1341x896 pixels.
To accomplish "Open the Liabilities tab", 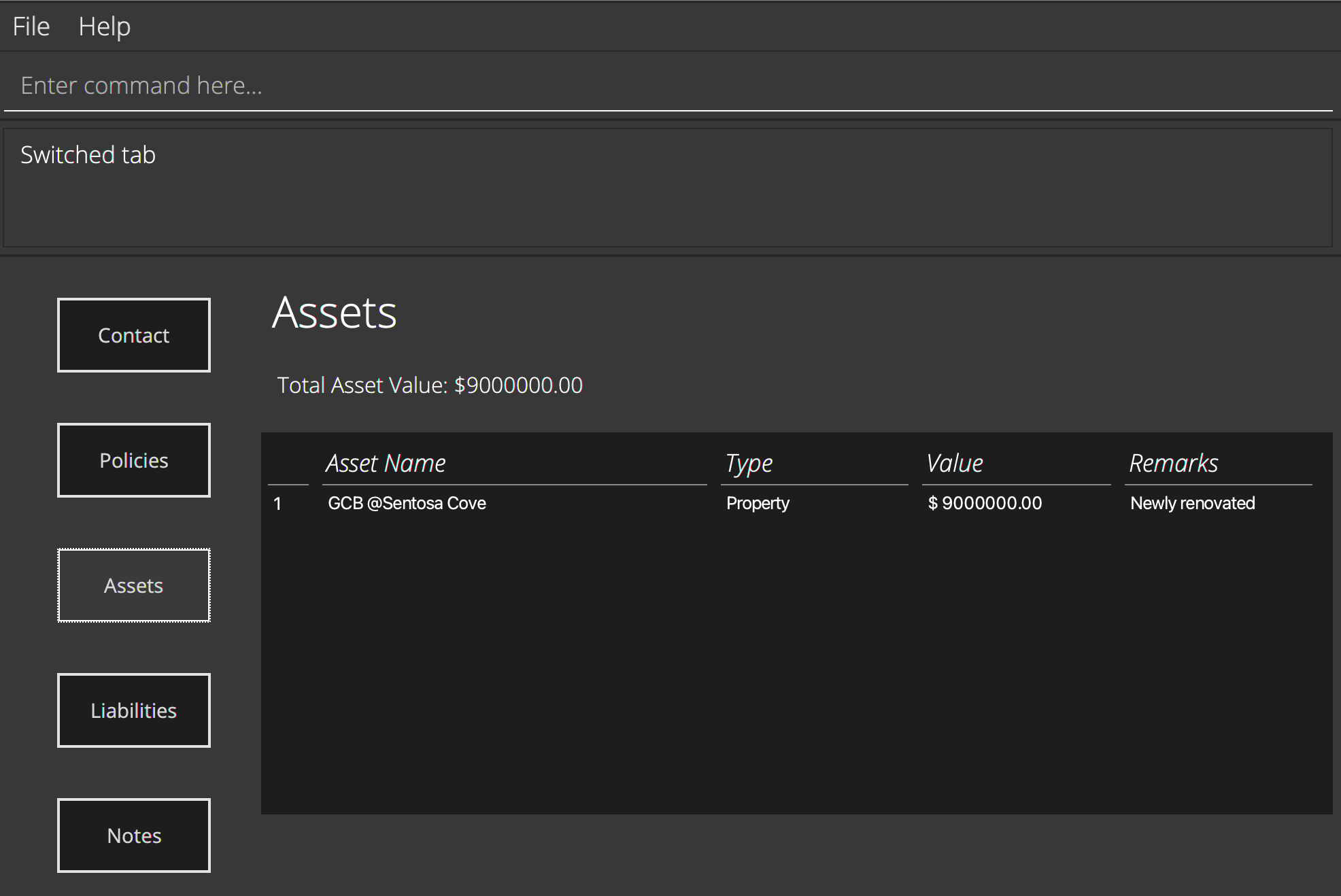I will click(134, 710).
